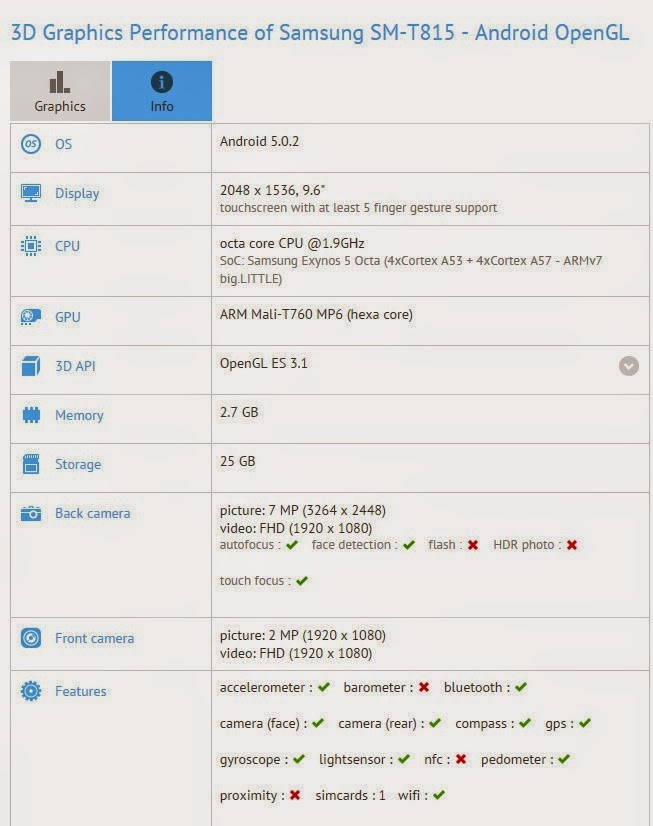Click the compass green check mark

coord(525,723)
